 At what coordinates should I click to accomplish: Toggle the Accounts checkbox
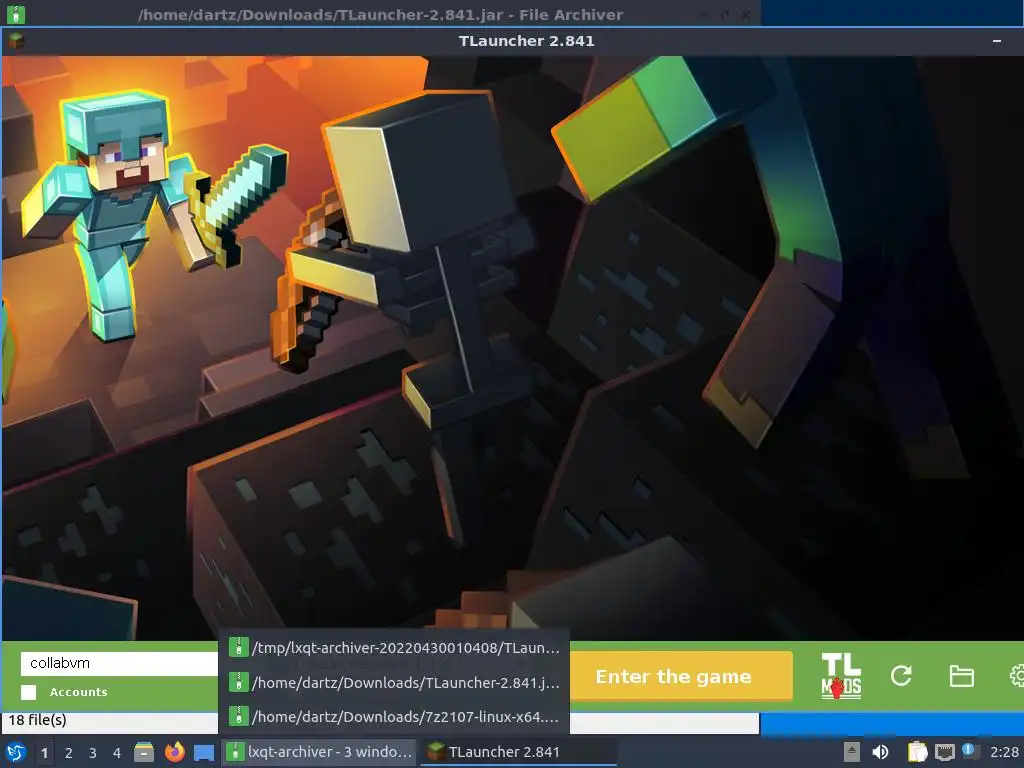29,692
